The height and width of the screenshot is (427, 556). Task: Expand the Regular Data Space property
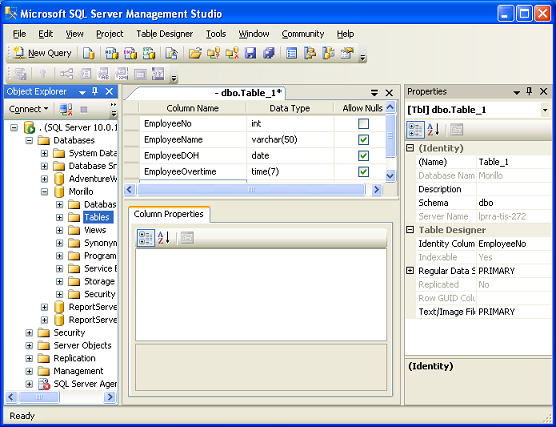(410, 271)
